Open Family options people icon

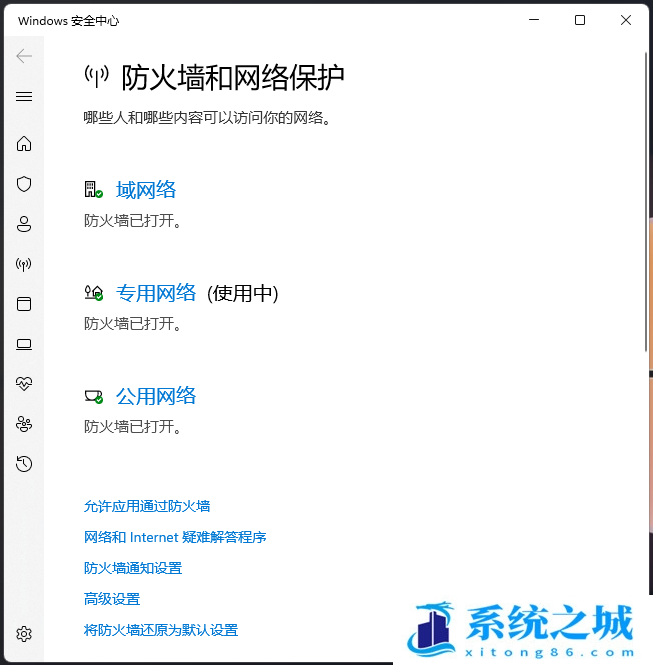point(24,424)
